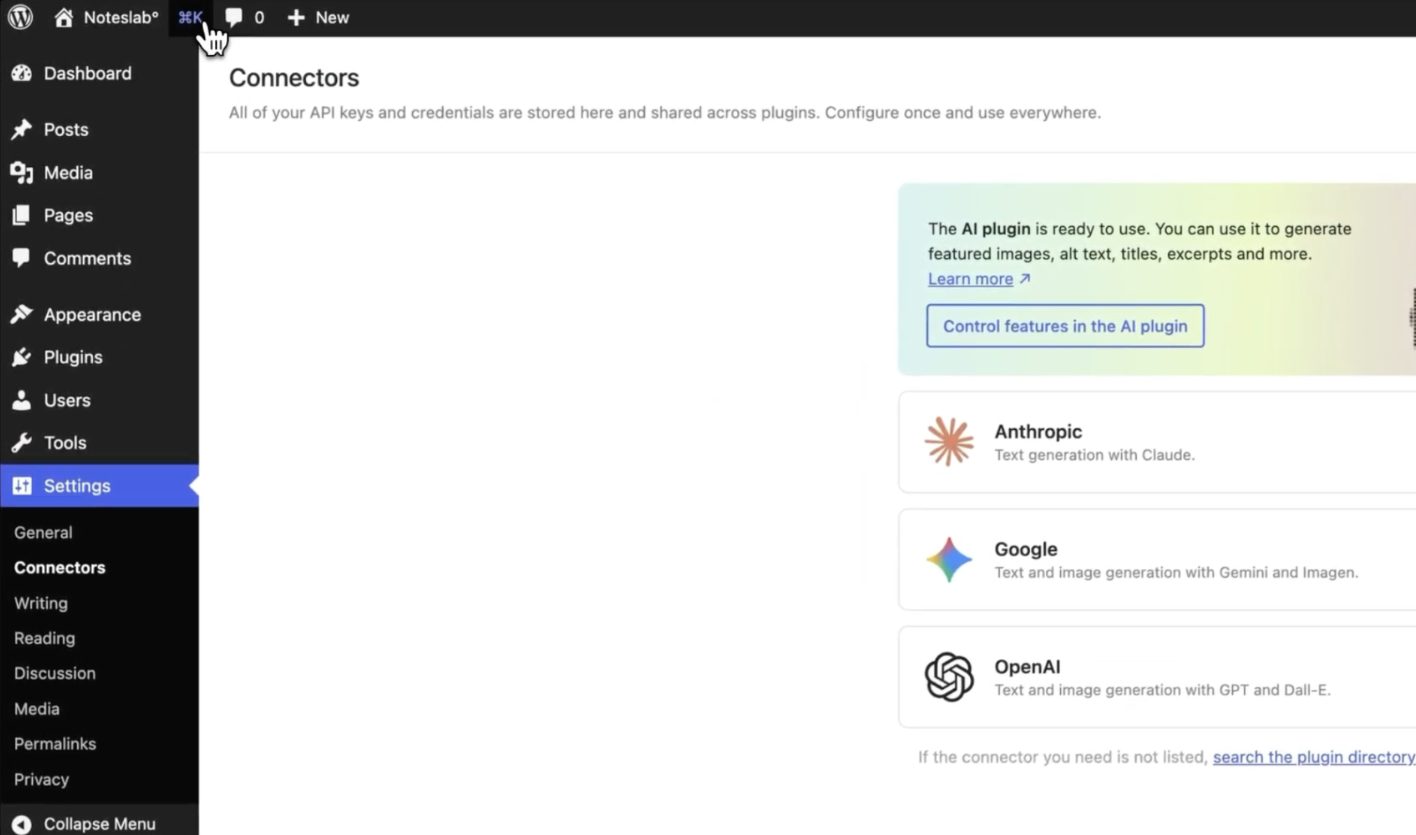
Task: Open the Posts menu
Action: 99,129
